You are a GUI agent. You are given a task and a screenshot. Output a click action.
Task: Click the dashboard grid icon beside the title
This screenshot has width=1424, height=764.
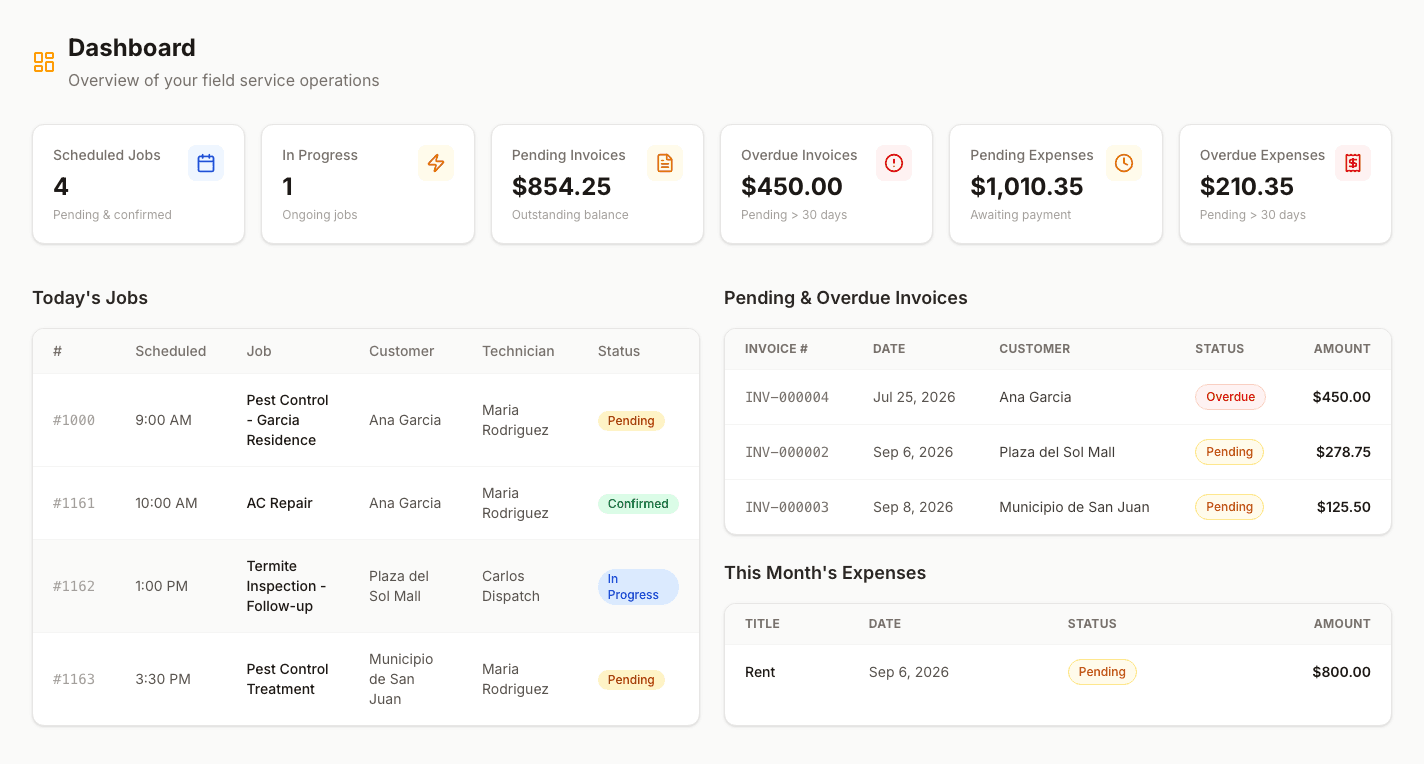coord(44,62)
